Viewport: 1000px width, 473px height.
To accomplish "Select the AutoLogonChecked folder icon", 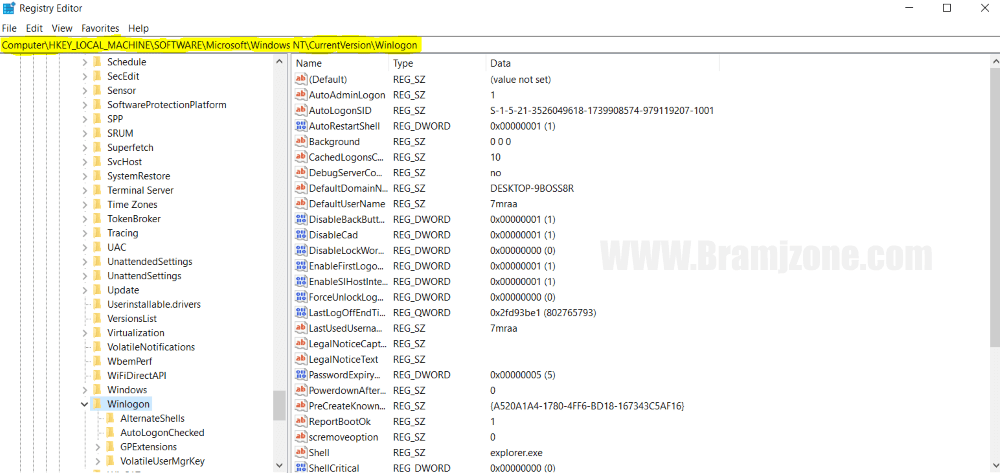I will [110, 432].
